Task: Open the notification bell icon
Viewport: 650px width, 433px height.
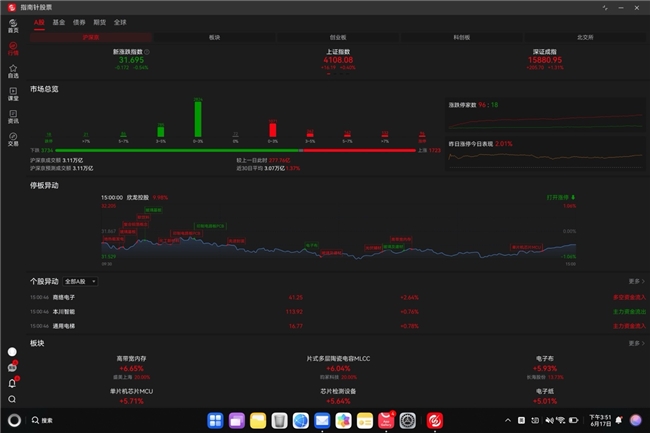Action: coord(12,383)
